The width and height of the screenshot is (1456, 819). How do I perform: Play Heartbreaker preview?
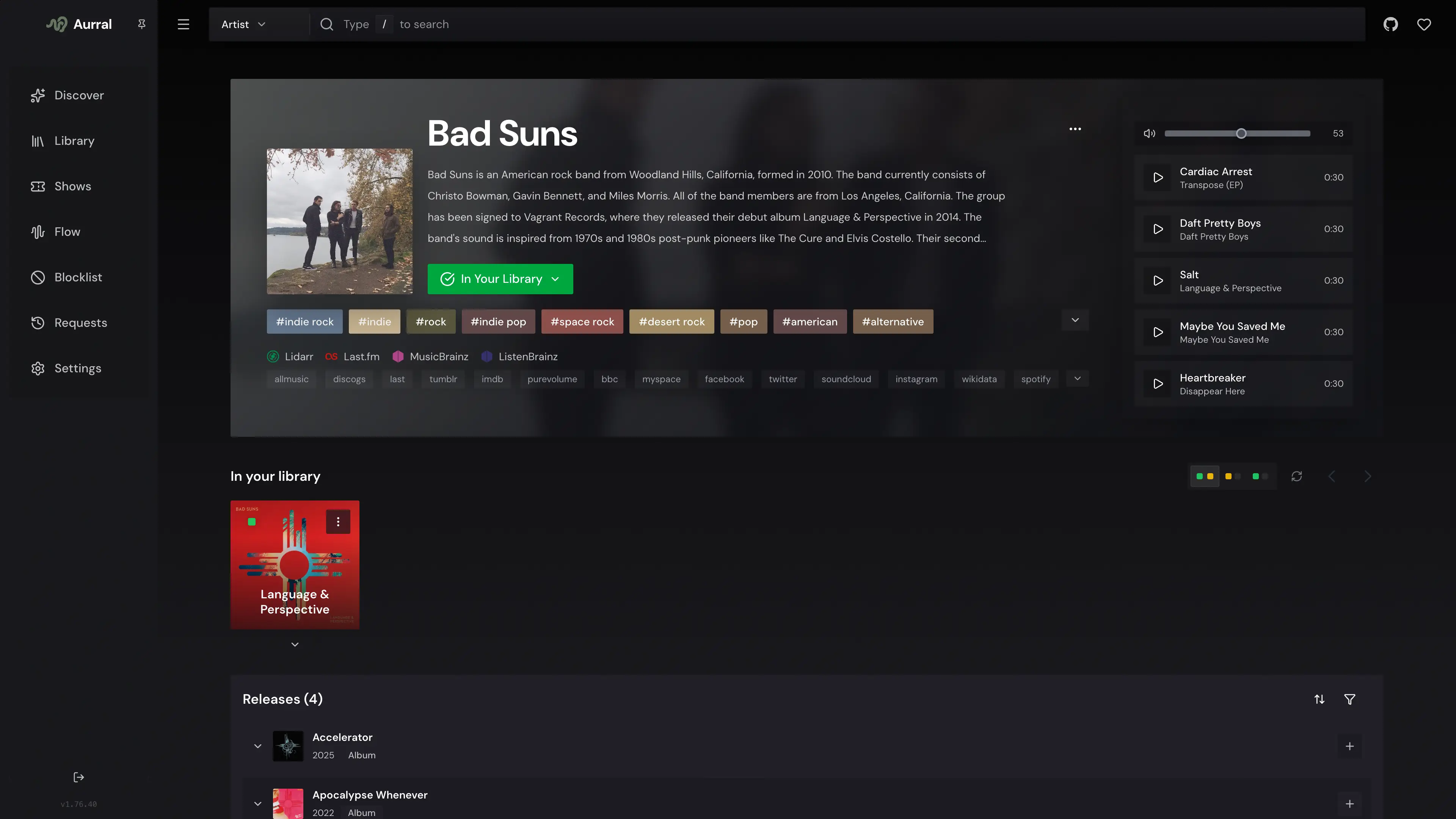tap(1158, 384)
